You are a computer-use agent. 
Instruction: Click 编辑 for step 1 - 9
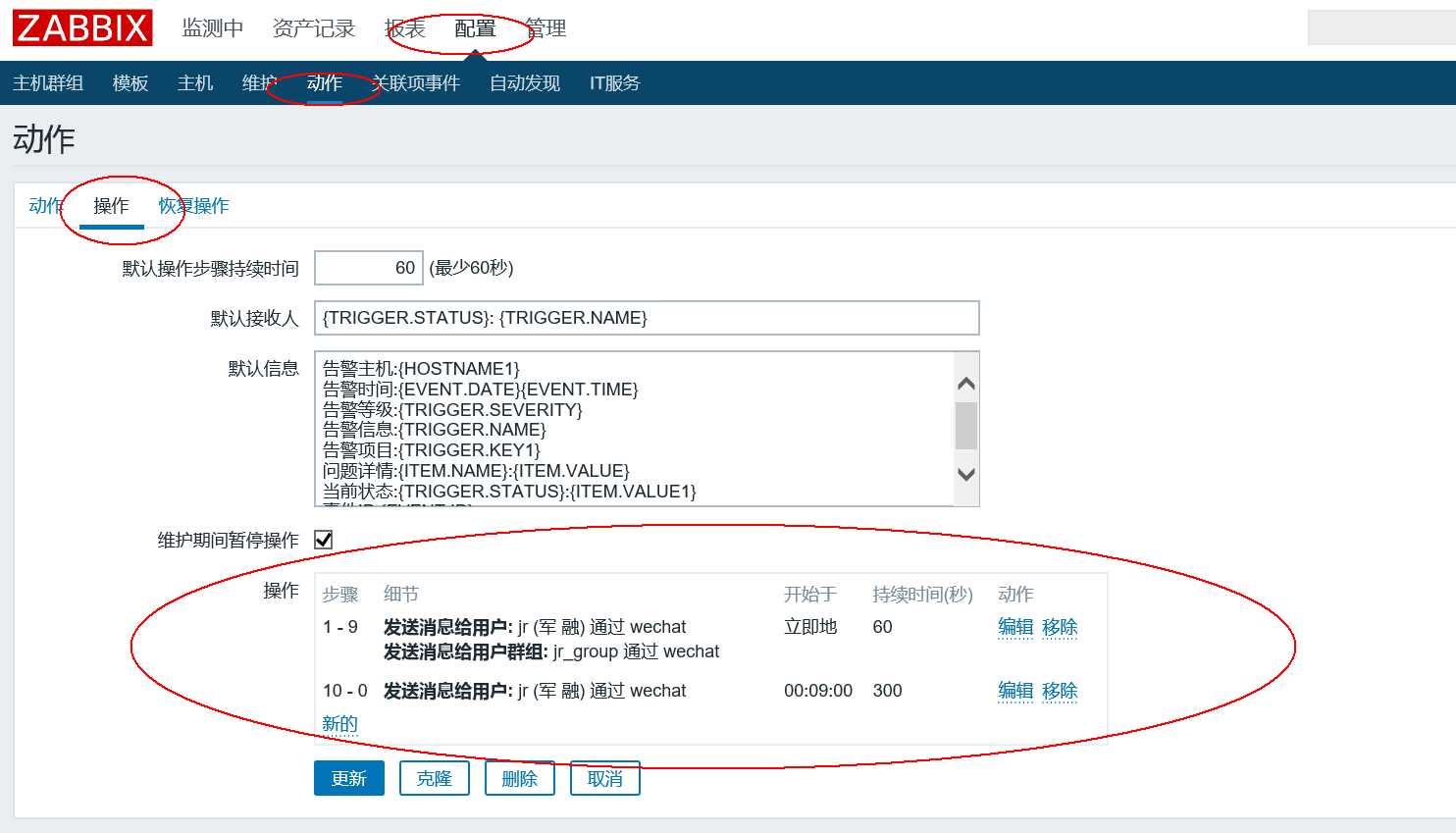tap(1015, 627)
